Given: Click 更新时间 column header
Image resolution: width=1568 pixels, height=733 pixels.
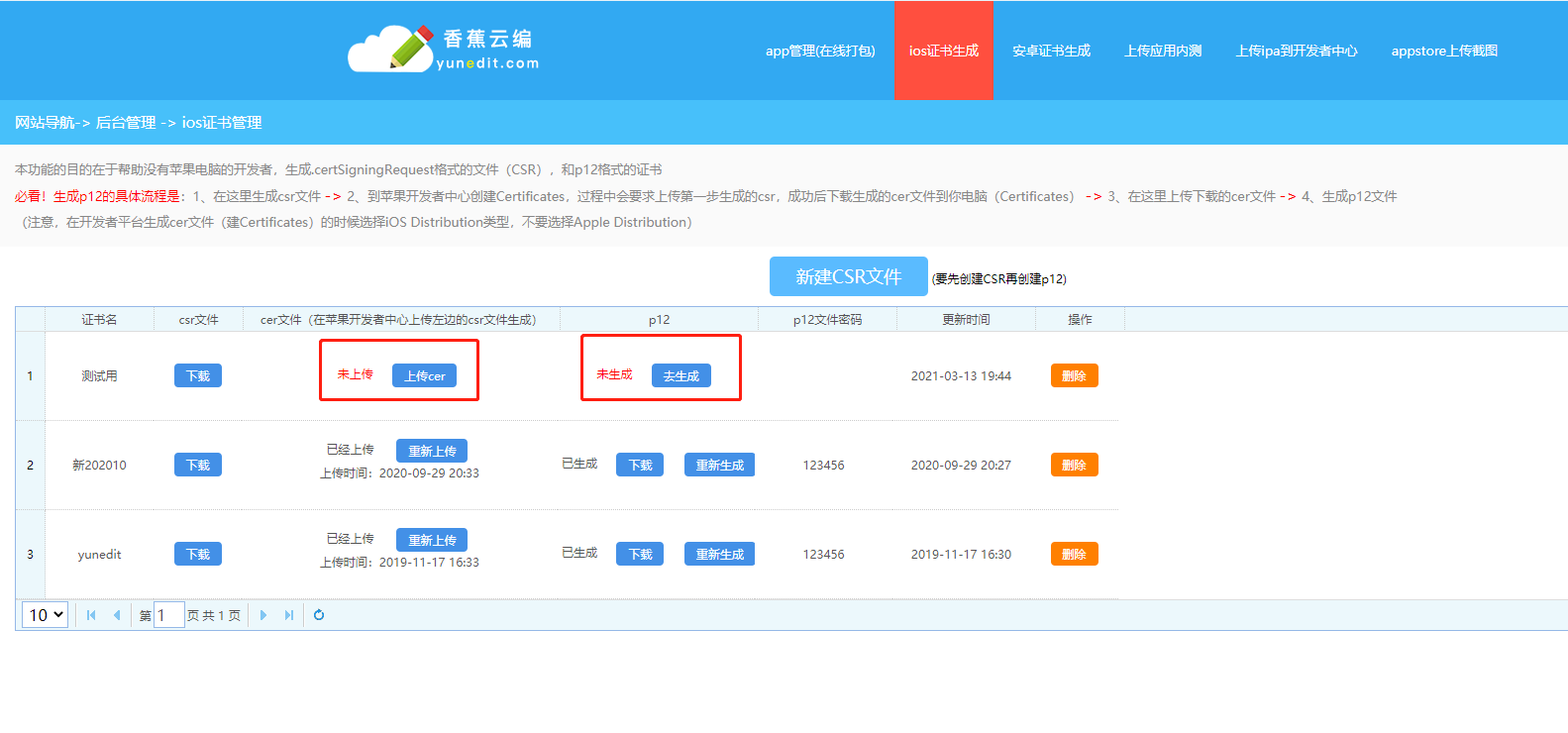Looking at the screenshot, I should pyautogui.click(x=966, y=319).
